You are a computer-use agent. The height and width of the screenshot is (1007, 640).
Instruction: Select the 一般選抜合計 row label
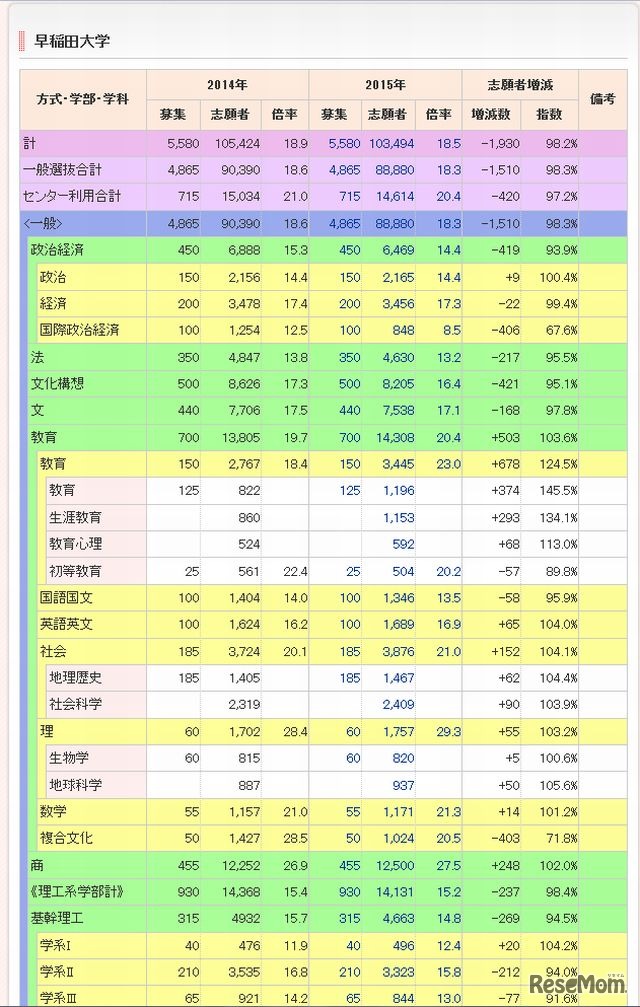pyautogui.click(x=62, y=170)
